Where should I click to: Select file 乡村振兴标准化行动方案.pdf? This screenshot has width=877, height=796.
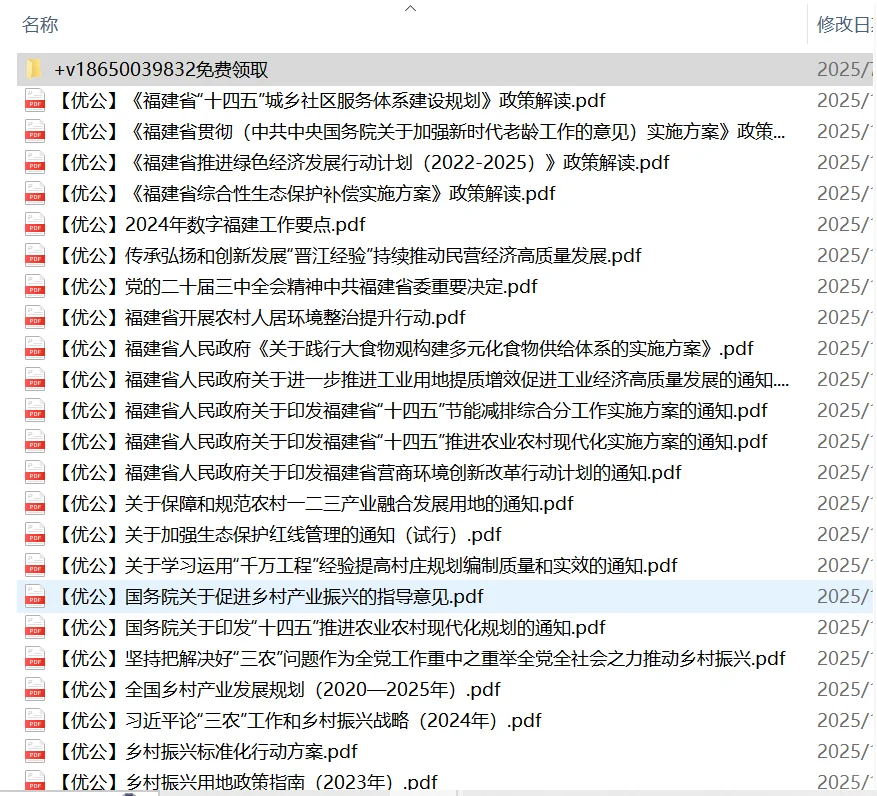point(208,752)
